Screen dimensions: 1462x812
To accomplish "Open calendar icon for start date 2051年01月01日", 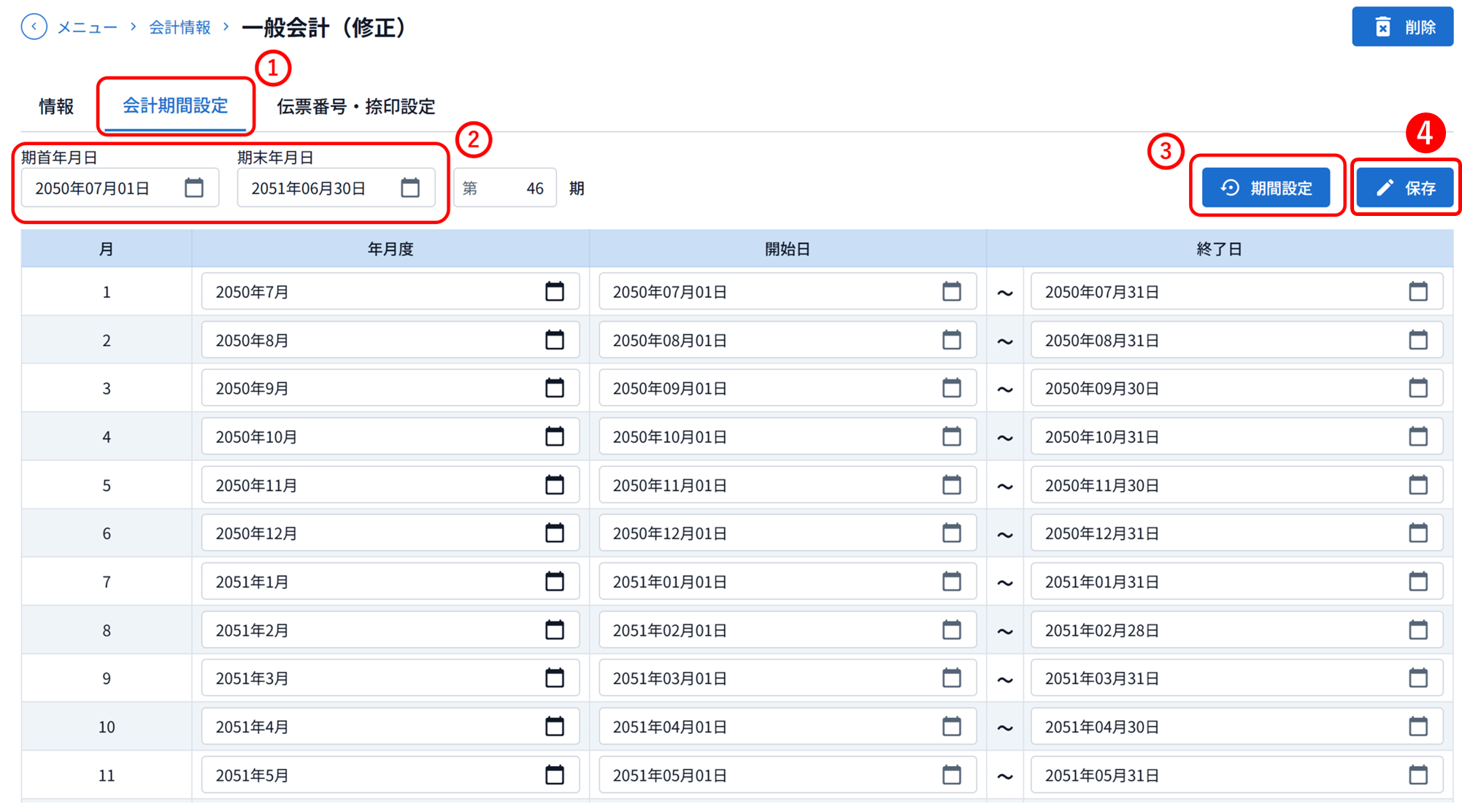I will coord(952,581).
